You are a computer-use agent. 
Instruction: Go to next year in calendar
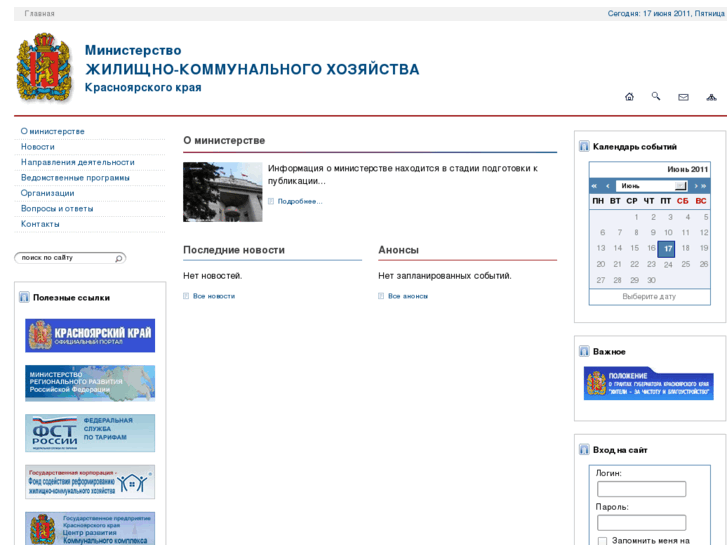pyautogui.click(x=704, y=186)
